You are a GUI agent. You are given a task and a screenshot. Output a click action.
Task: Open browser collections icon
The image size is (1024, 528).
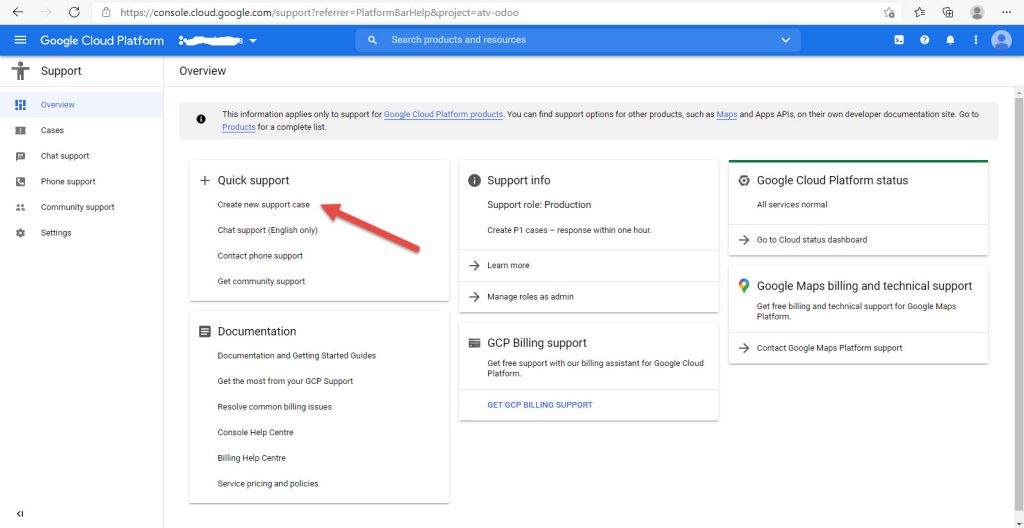948,12
